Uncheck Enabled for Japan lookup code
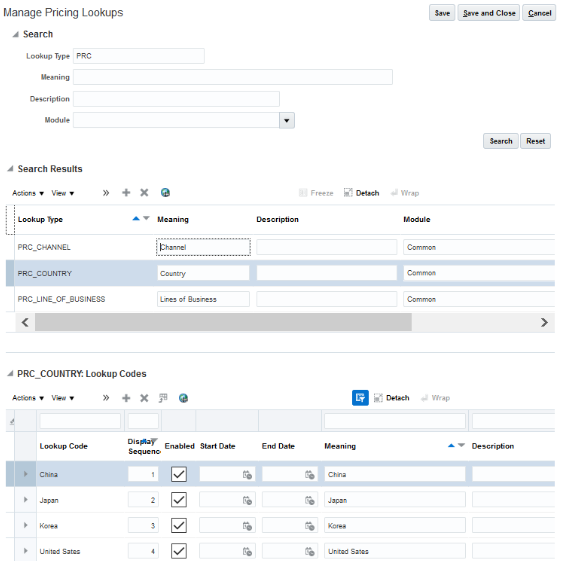The image size is (562, 562). point(179,500)
